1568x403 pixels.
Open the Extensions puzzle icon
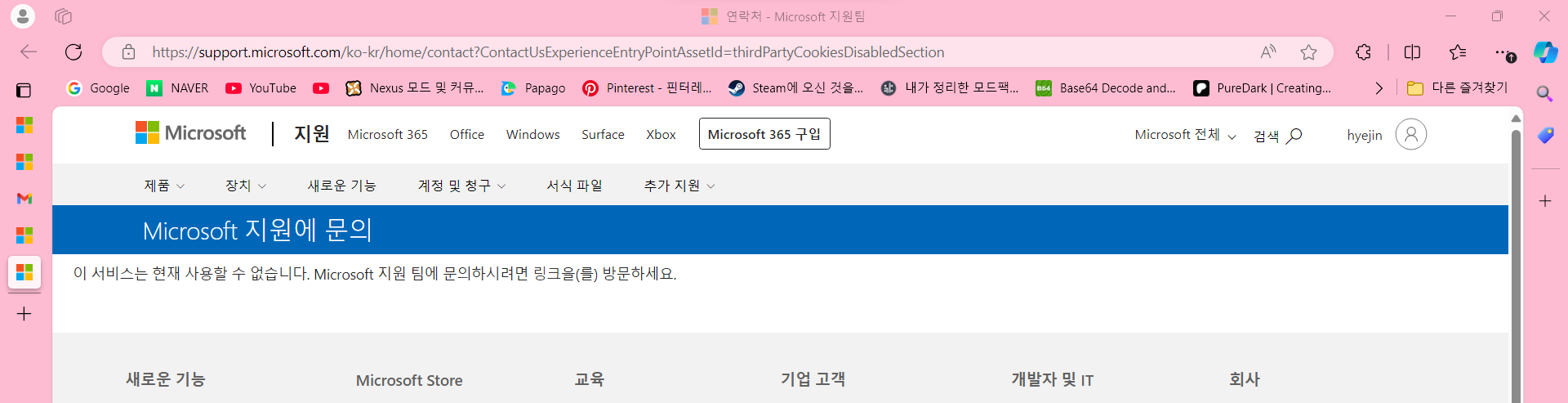point(1363,52)
